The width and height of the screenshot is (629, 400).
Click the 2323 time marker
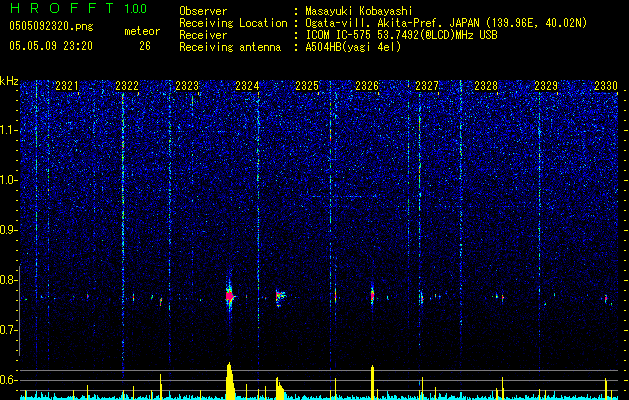pos(187,86)
